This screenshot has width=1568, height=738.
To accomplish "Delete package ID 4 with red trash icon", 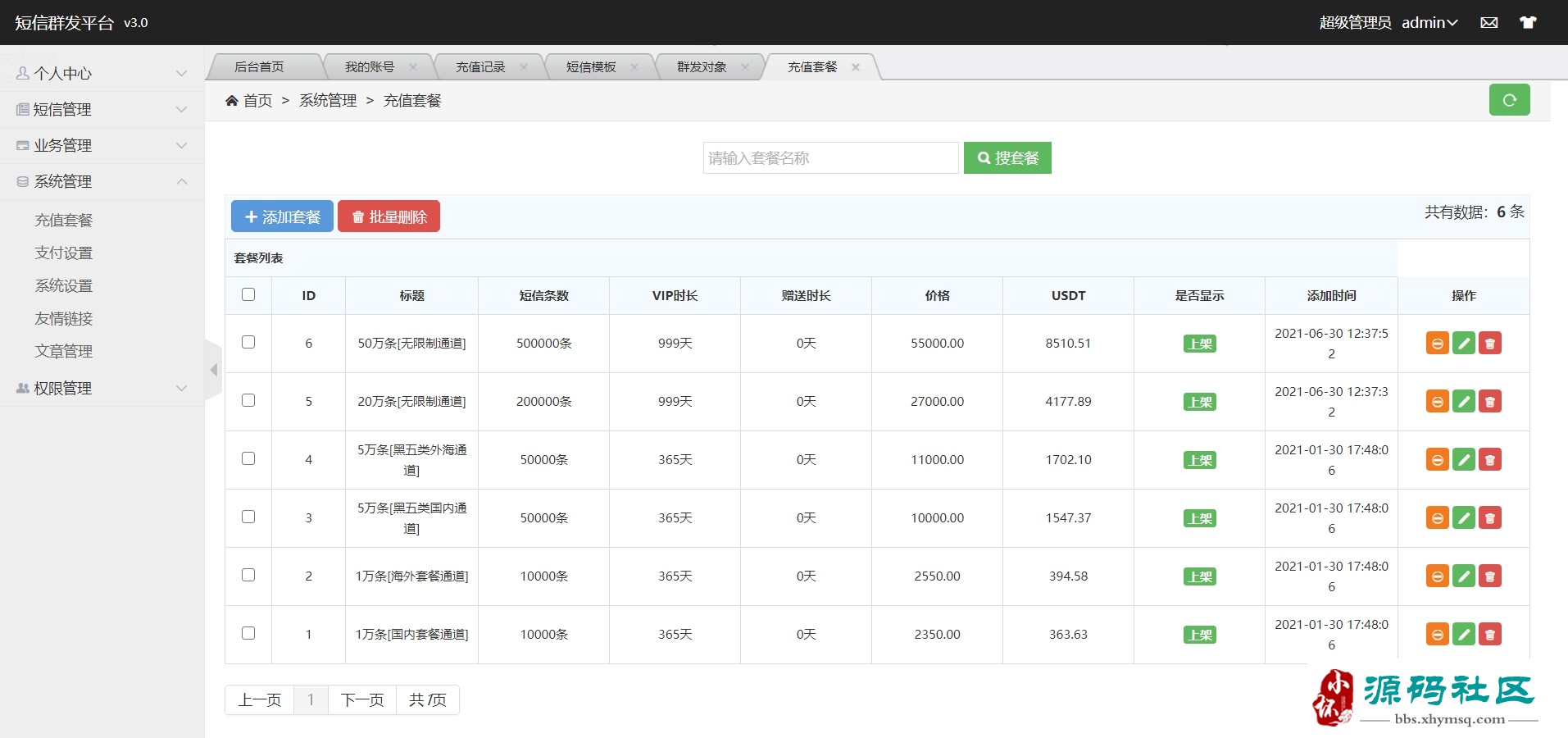I will click(x=1490, y=460).
